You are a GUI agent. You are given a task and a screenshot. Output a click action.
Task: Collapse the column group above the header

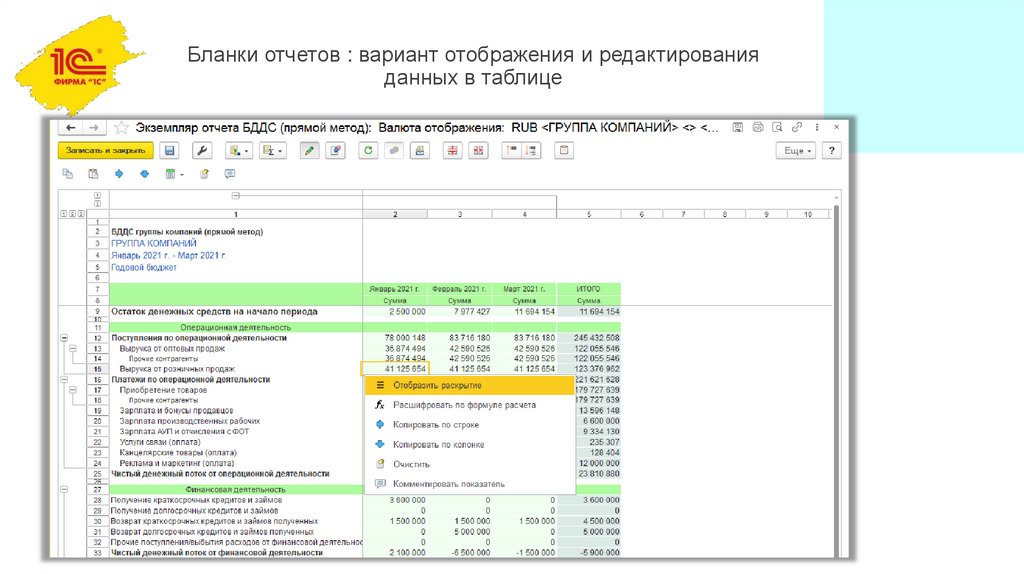(235, 196)
